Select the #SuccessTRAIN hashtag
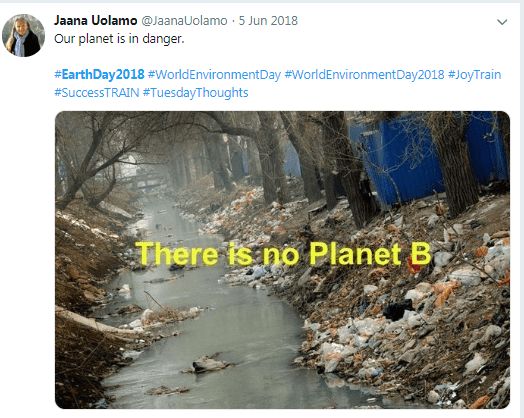The height and width of the screenshot is (418, 524). point(97,92)
